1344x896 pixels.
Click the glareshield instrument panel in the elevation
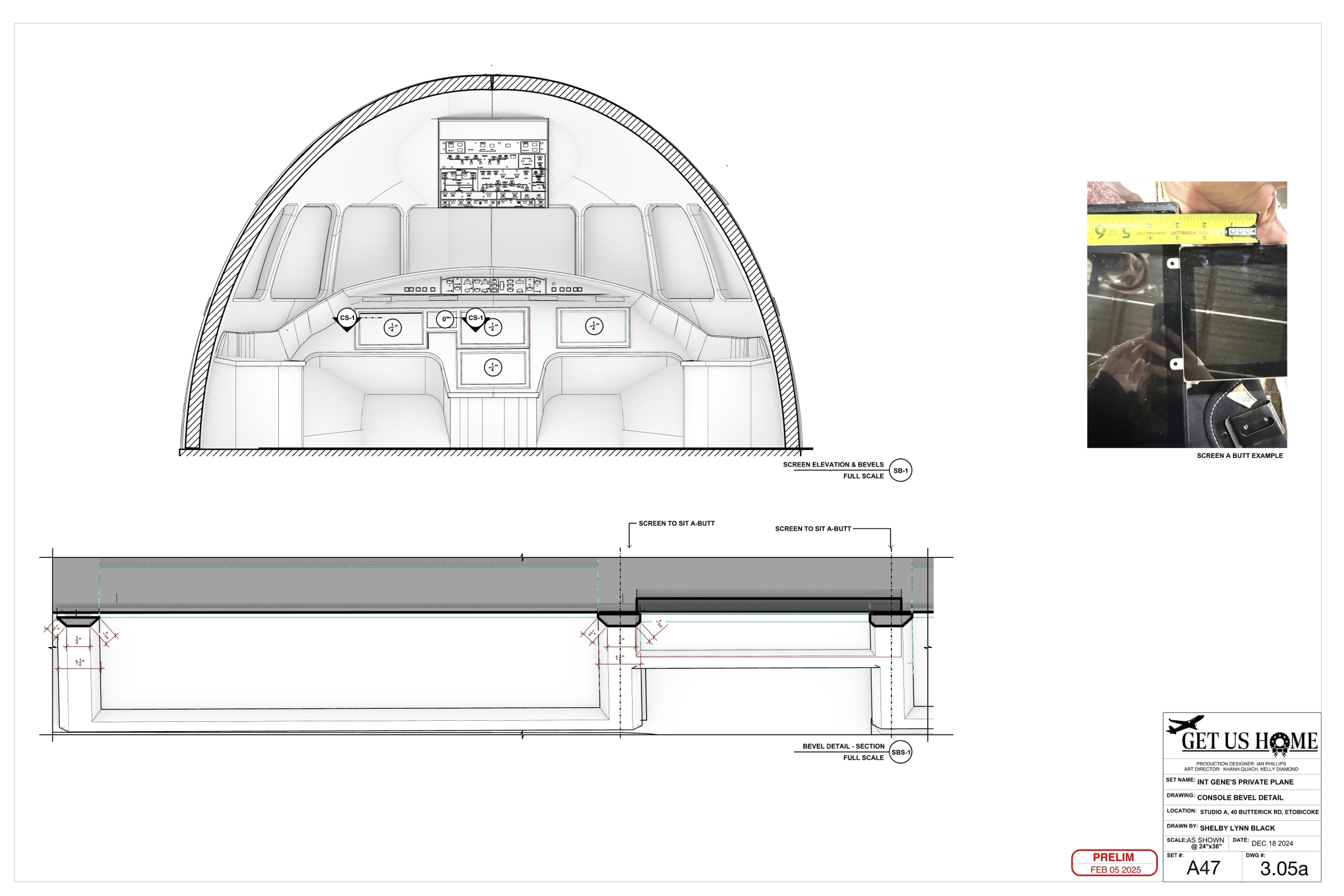[492, 285]
